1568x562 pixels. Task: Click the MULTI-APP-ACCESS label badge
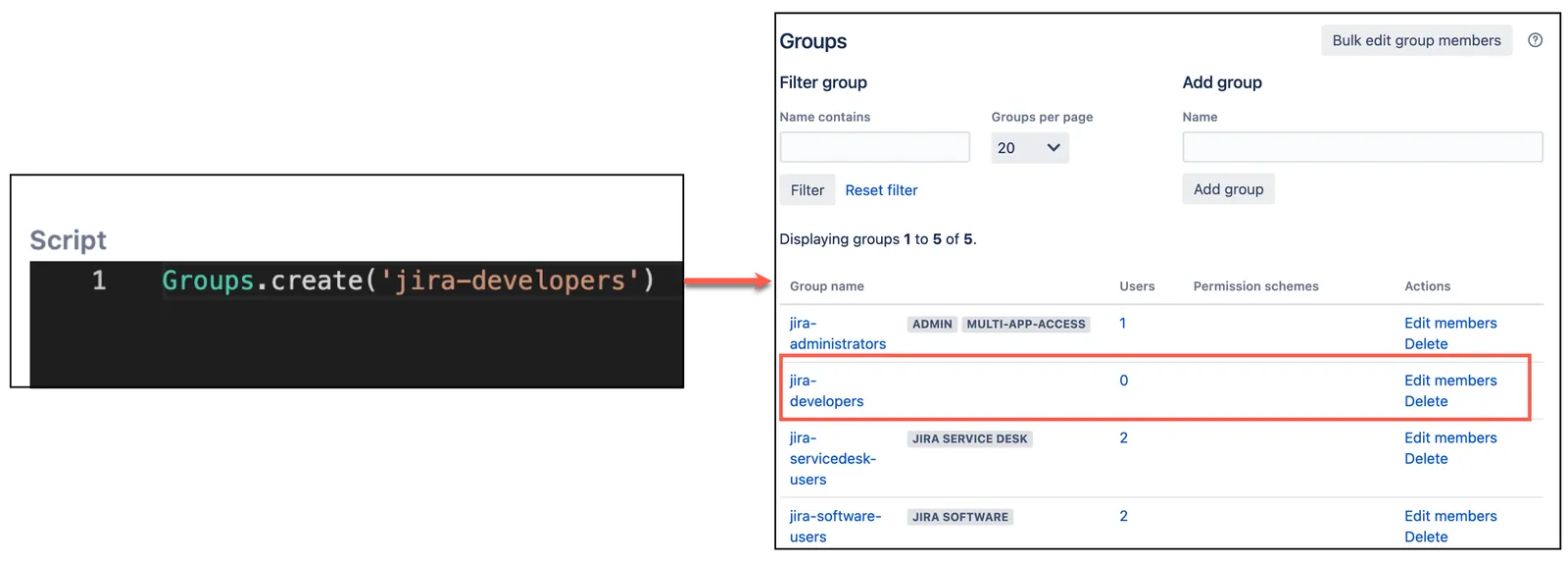click(x=1026, y=324)
